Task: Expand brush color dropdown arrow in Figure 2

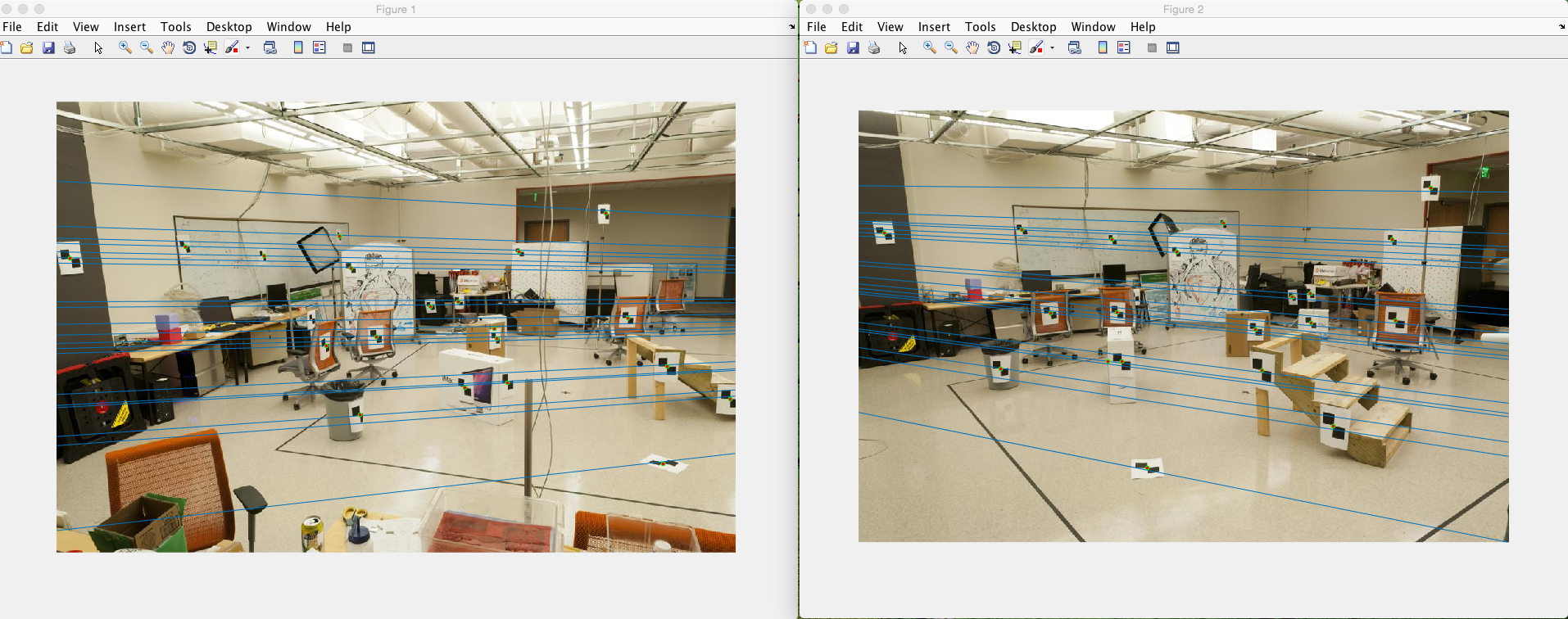Action: point(1052,48)
